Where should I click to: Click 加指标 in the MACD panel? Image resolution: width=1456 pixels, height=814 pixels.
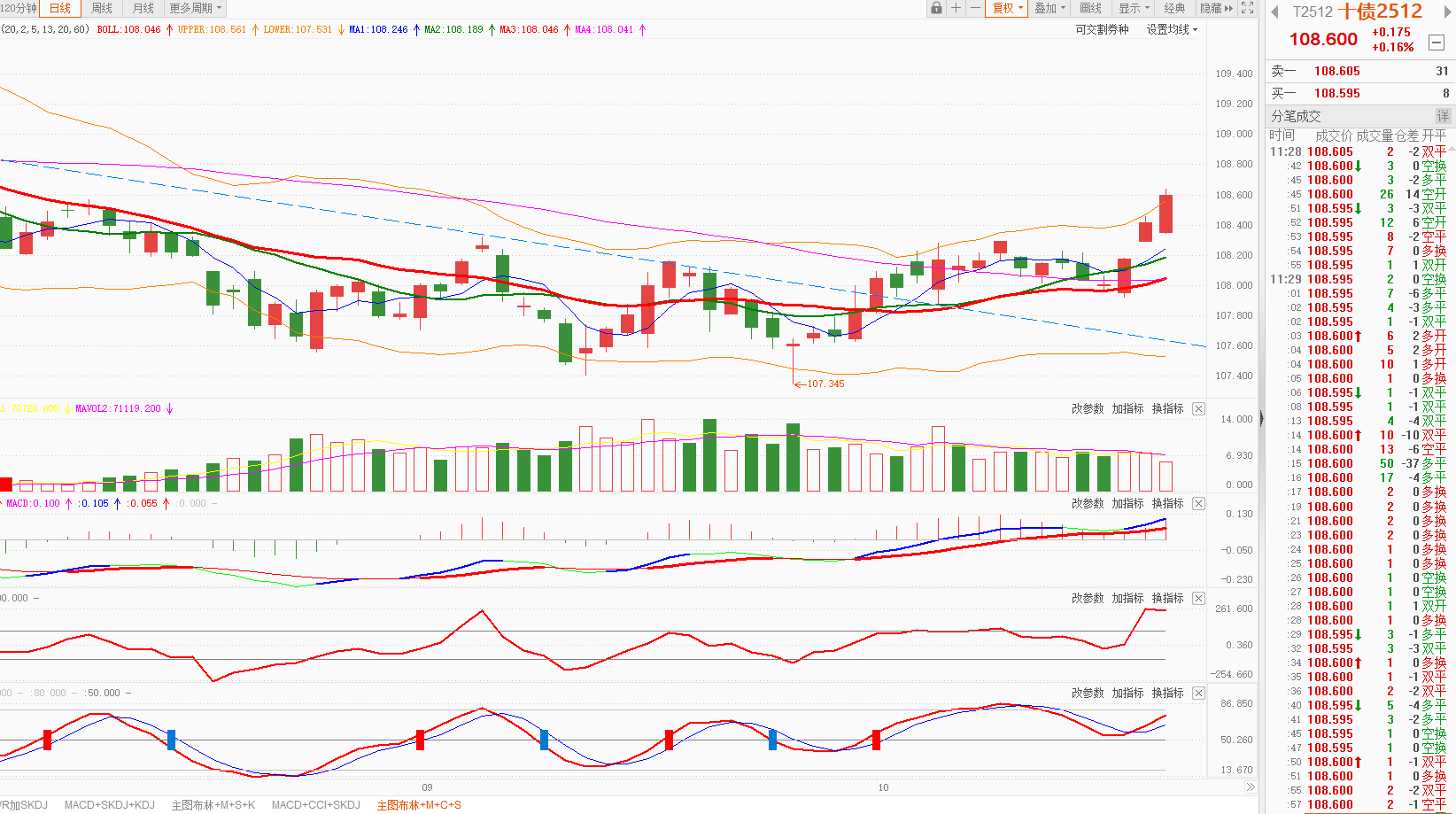pos(1127,503)
